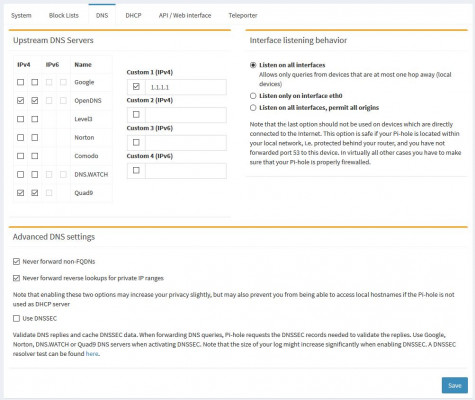This screenshot has width=475, height=400.
Task: Select the DNS tab
Action: pyautogui.click(x=102, y=15)
